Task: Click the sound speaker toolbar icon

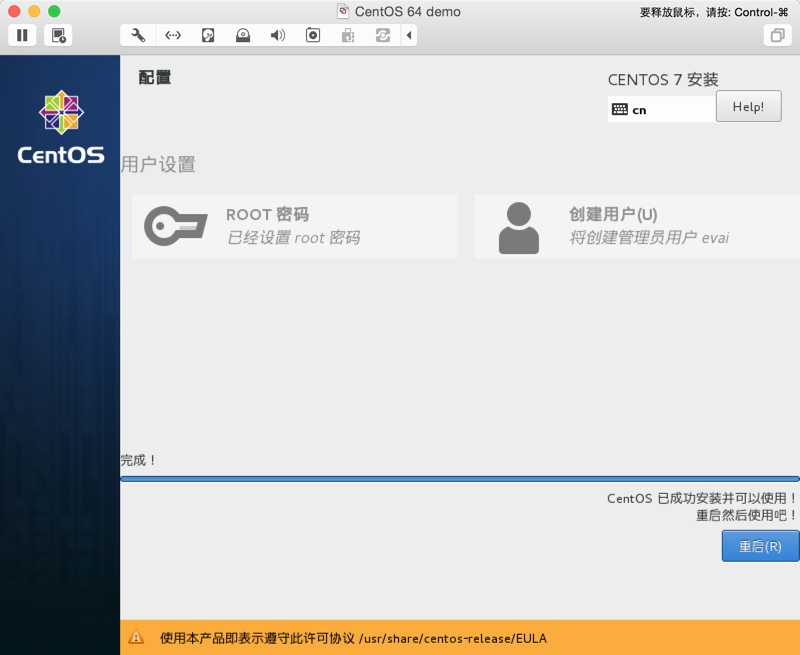Action: click(x=278, y=35)
